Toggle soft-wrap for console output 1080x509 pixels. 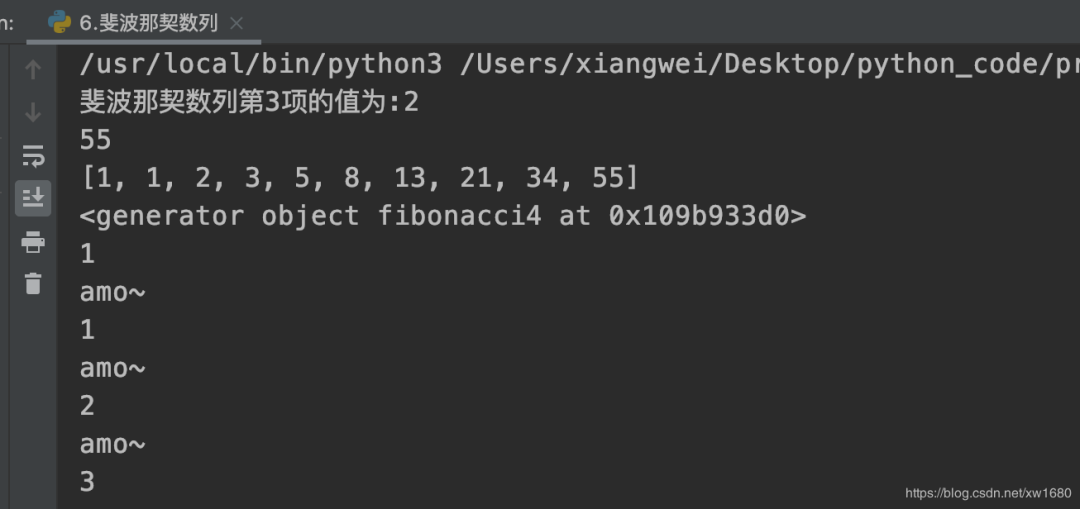[x=33, y=156]
